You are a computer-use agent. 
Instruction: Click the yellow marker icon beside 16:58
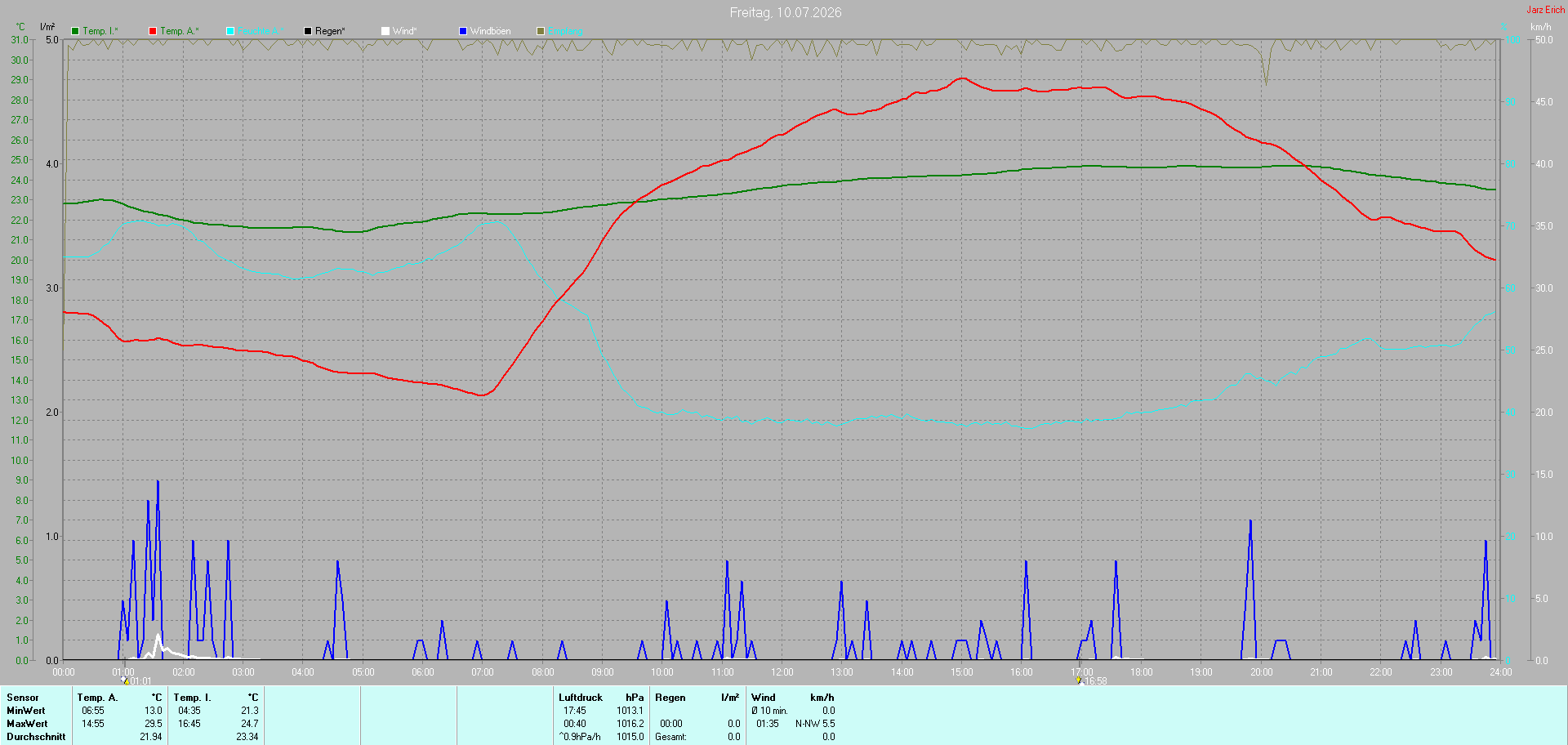(1079, 680)
